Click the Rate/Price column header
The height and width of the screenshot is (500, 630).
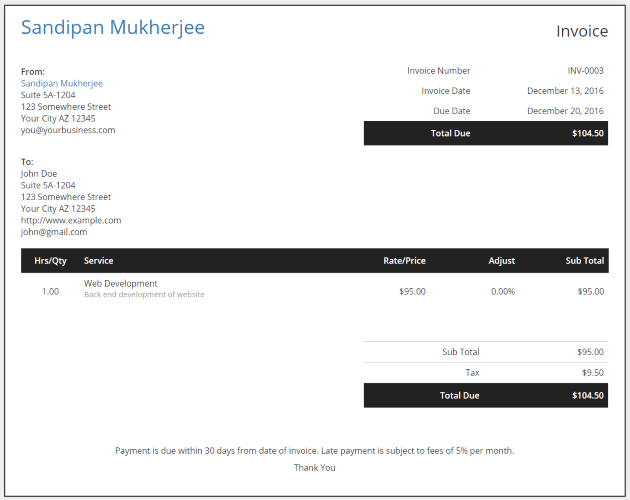click(x=404, y=261)
